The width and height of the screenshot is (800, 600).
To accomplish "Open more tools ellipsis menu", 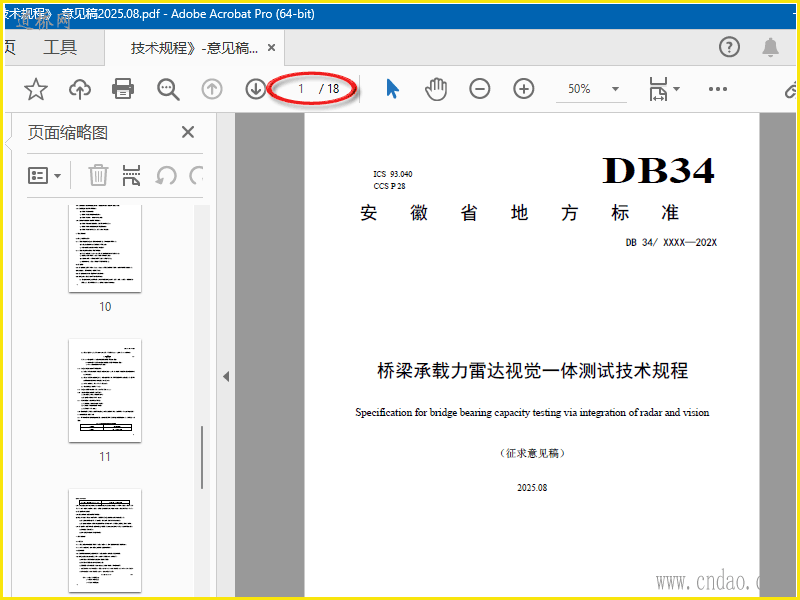I will (x=718, y=89).
